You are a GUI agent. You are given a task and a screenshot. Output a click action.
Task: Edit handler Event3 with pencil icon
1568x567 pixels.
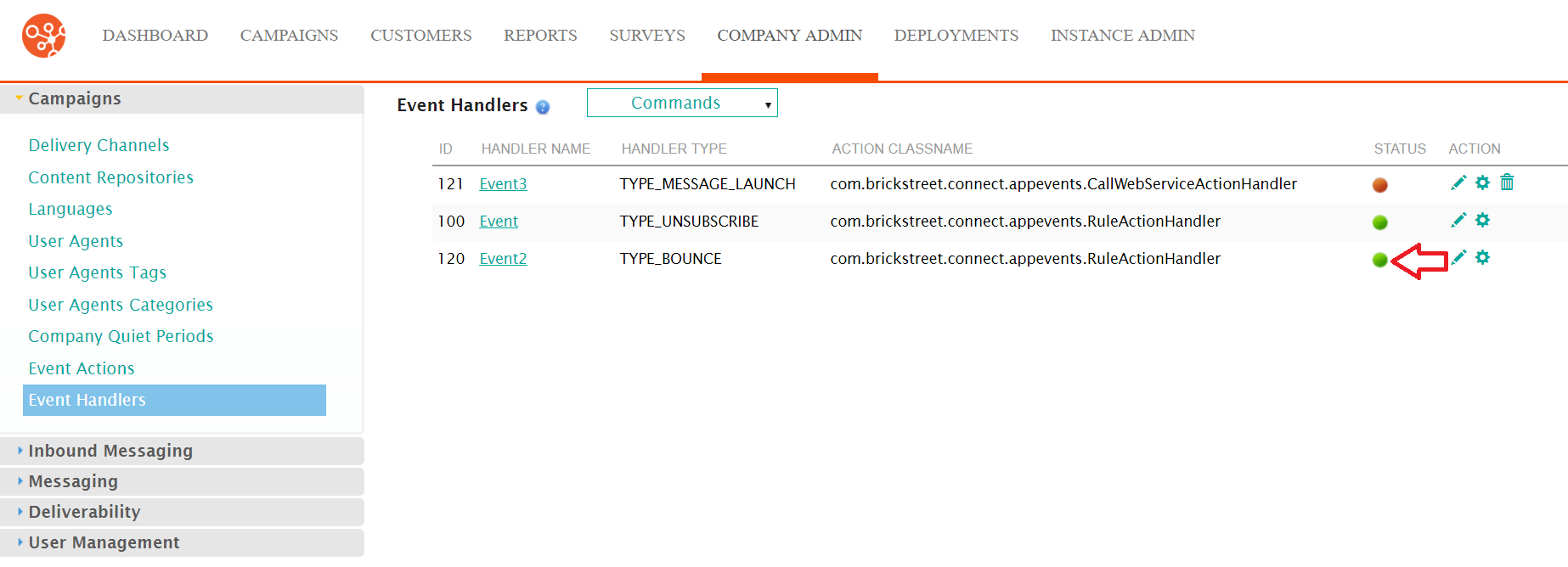[1458, 182]
